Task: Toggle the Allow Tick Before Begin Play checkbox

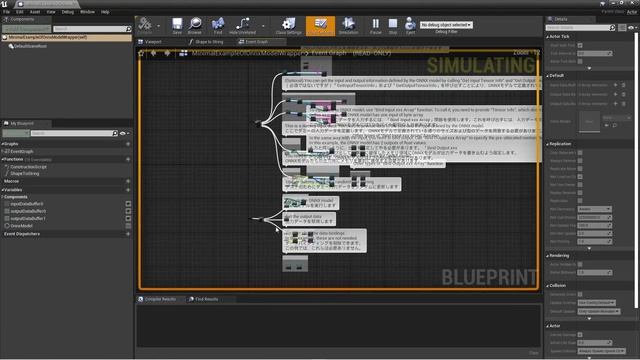Action: (580, 61)
